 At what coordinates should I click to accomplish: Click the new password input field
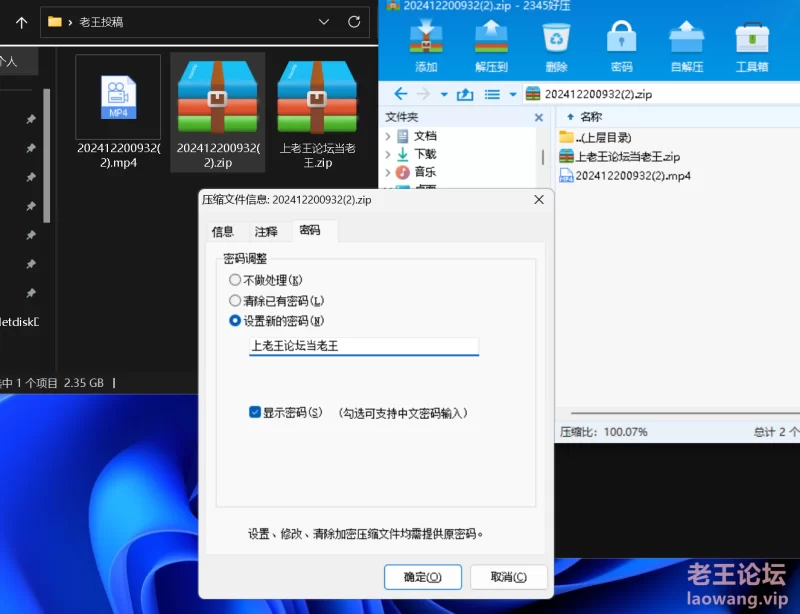click(x=364, y=346)
